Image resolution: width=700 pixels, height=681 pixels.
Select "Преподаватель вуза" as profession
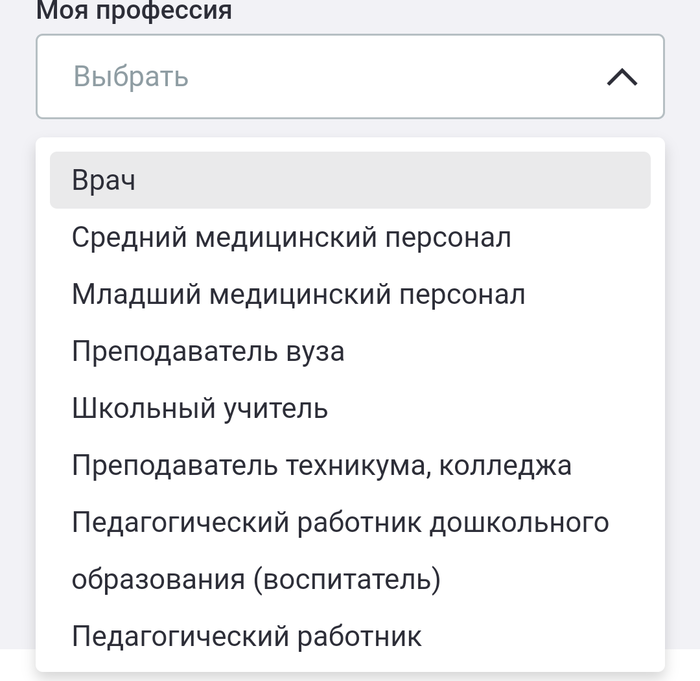pos(208,352)
